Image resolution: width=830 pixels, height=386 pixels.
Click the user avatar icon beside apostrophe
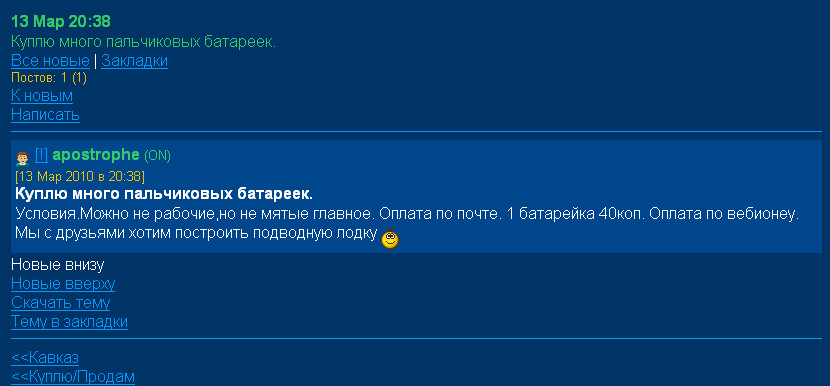[x=22, y=158]
